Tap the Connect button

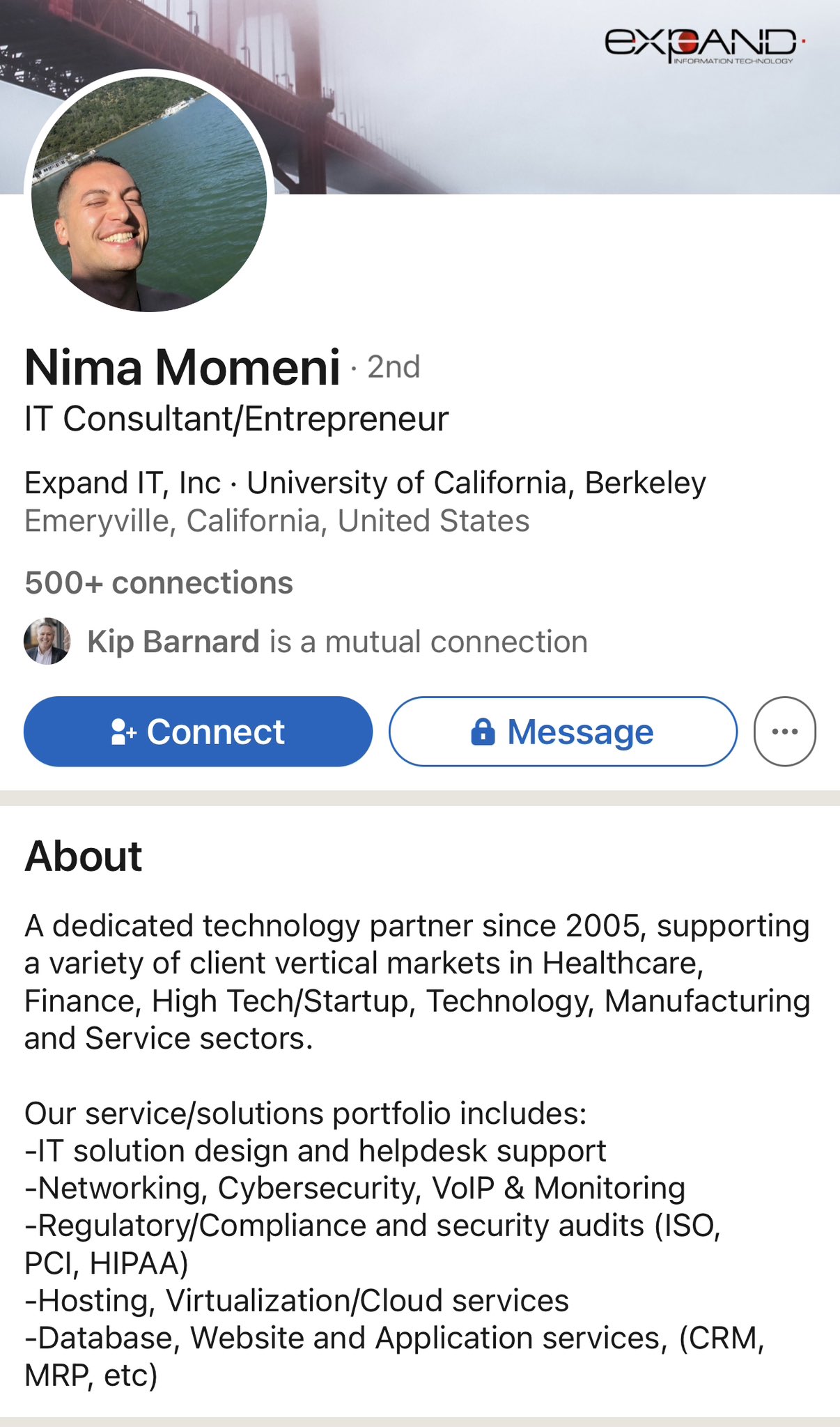(198, 732)
